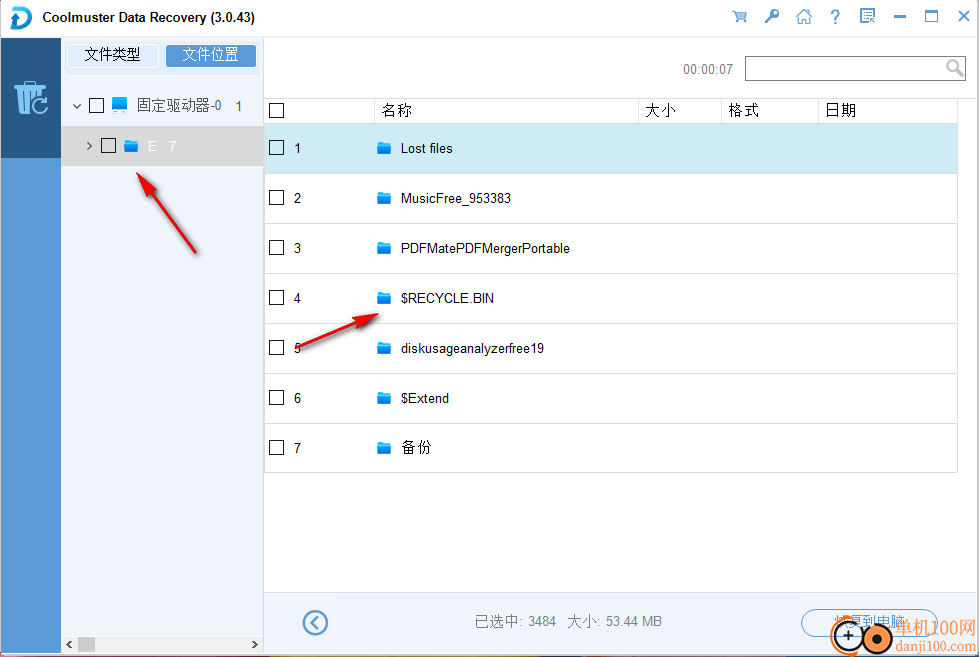
Task: Check the $Extend row checkbox
Action: [277, 397]
